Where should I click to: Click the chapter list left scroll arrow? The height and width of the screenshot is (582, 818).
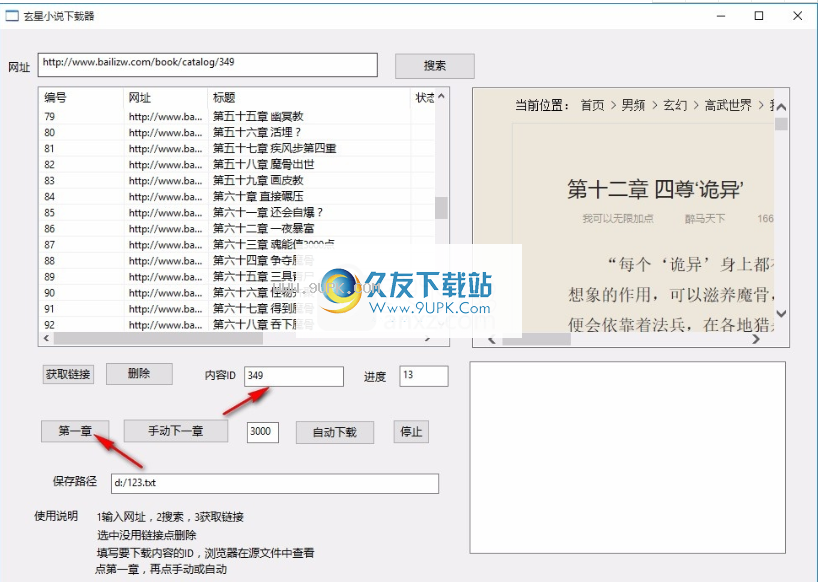46,338
